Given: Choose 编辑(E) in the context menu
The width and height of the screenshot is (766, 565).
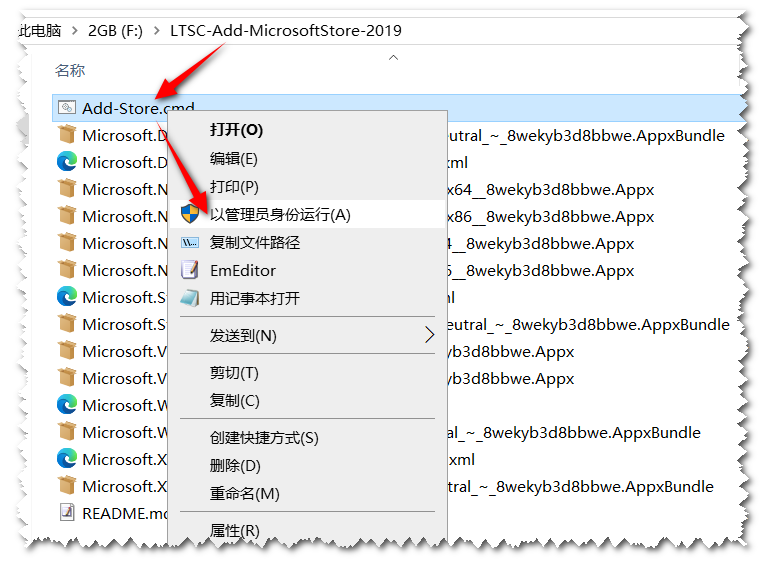Looking at the screenshot, I should tap(308, 159).
